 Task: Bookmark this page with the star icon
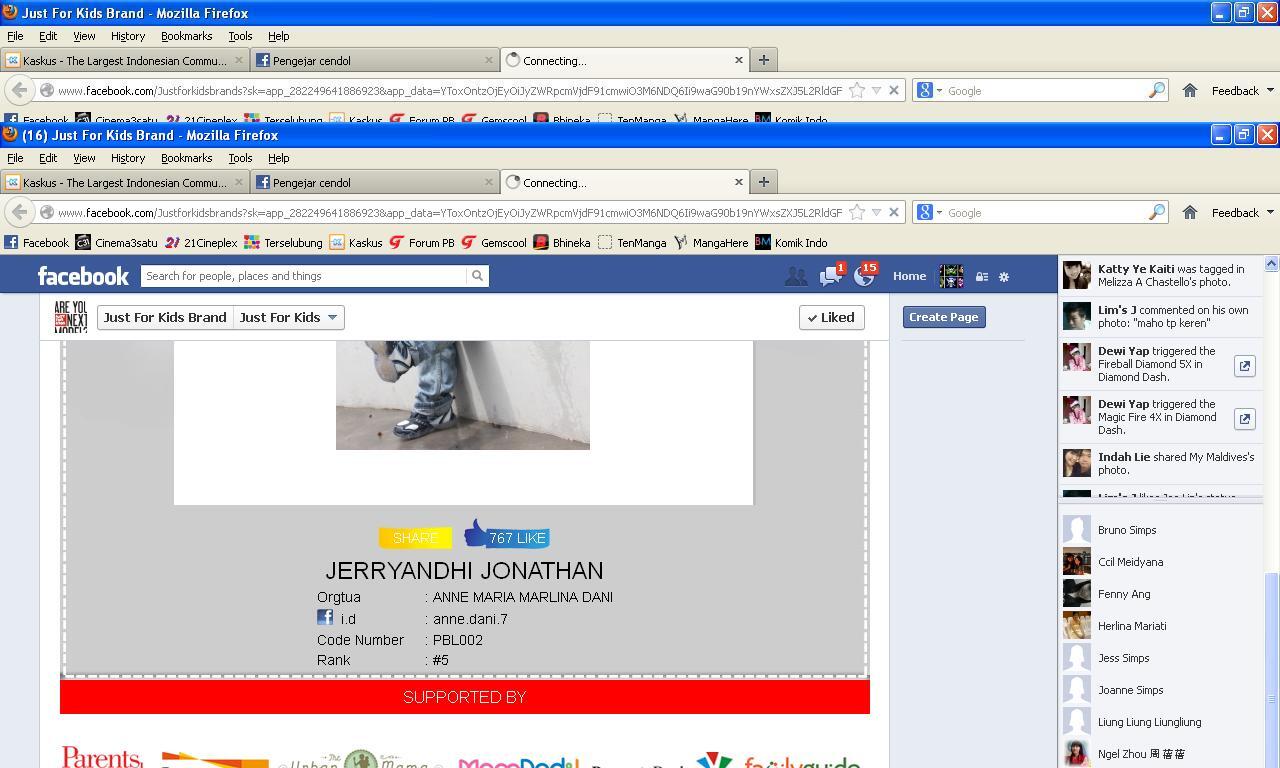click(x=857, y=212)
